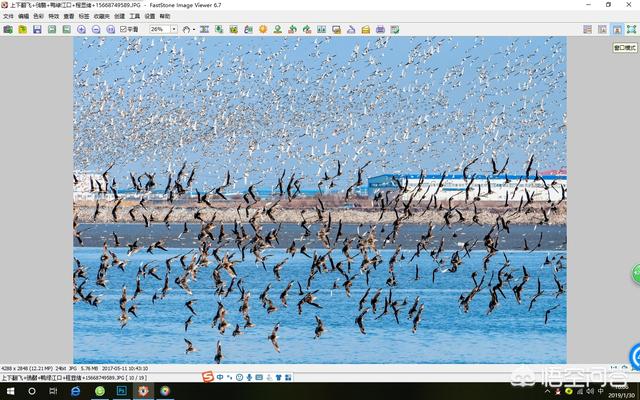
Task: Click the Print icon
Action: (x=380, y=29)
